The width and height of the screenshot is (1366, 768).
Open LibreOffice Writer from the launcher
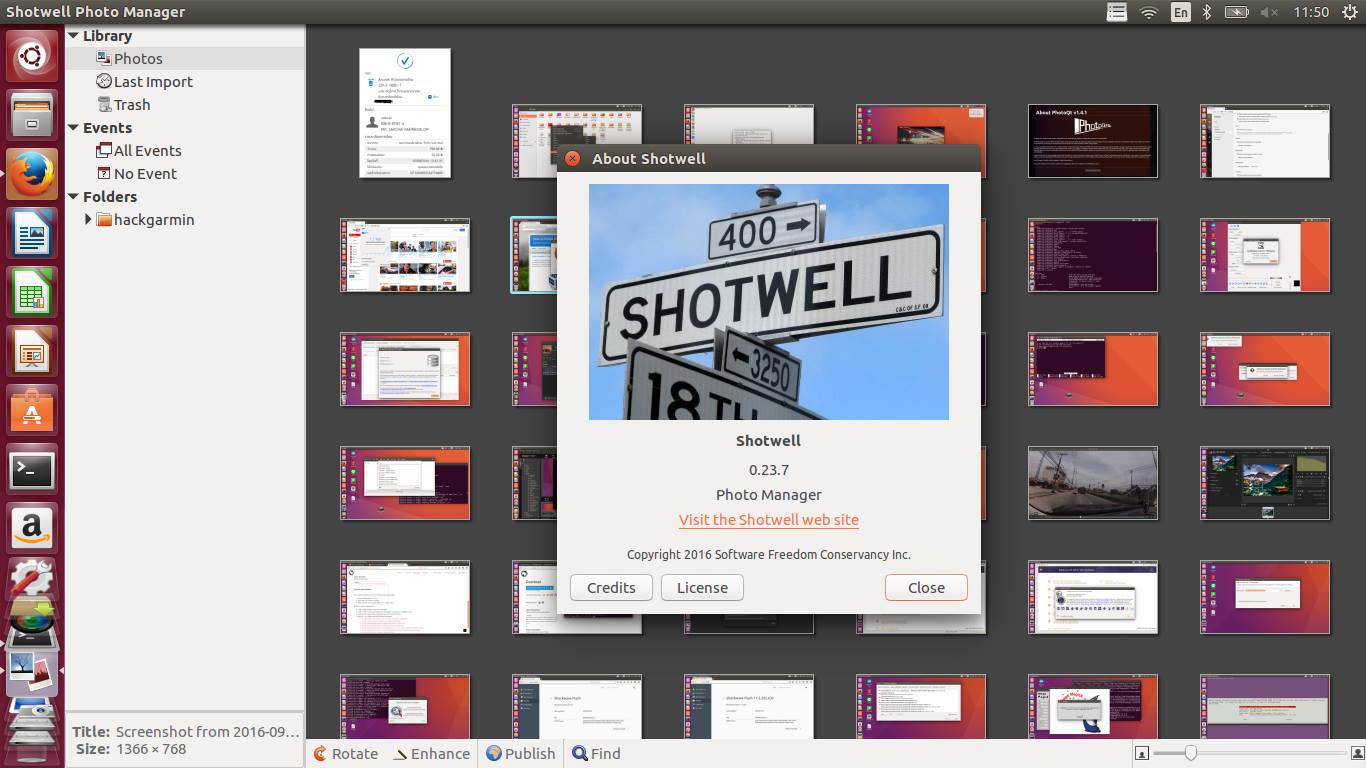point(32,234)
